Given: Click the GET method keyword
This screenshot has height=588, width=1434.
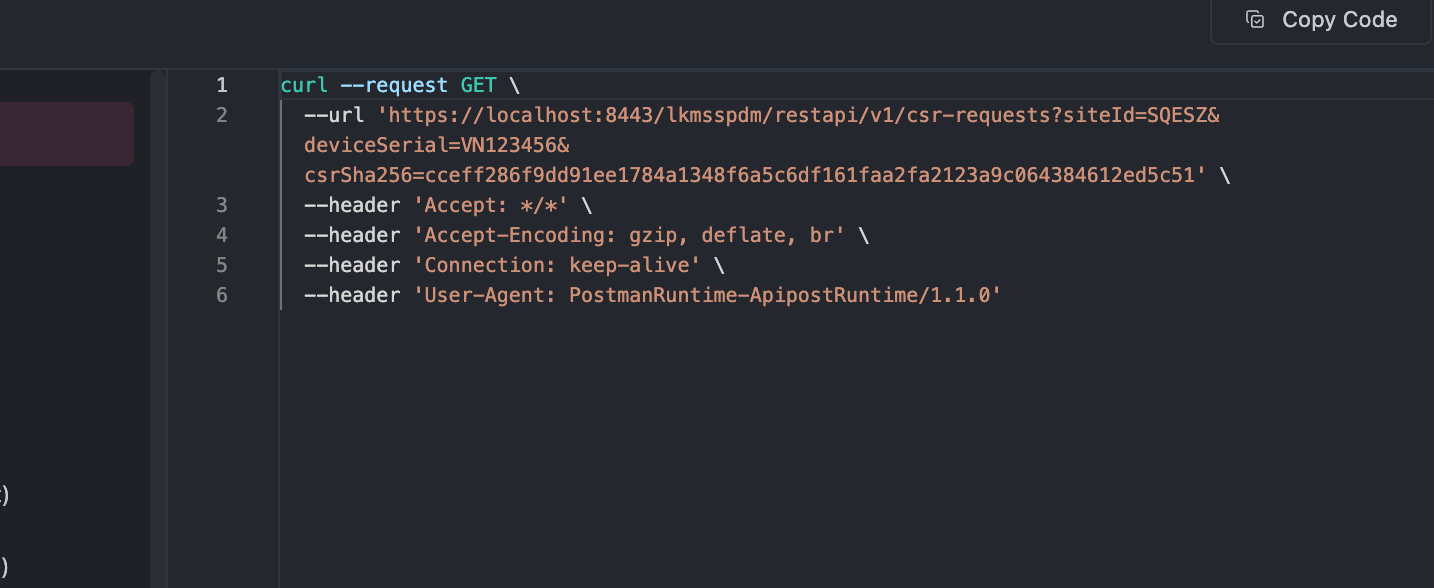Looking at the screenshot, I should [x=478, y=85].
